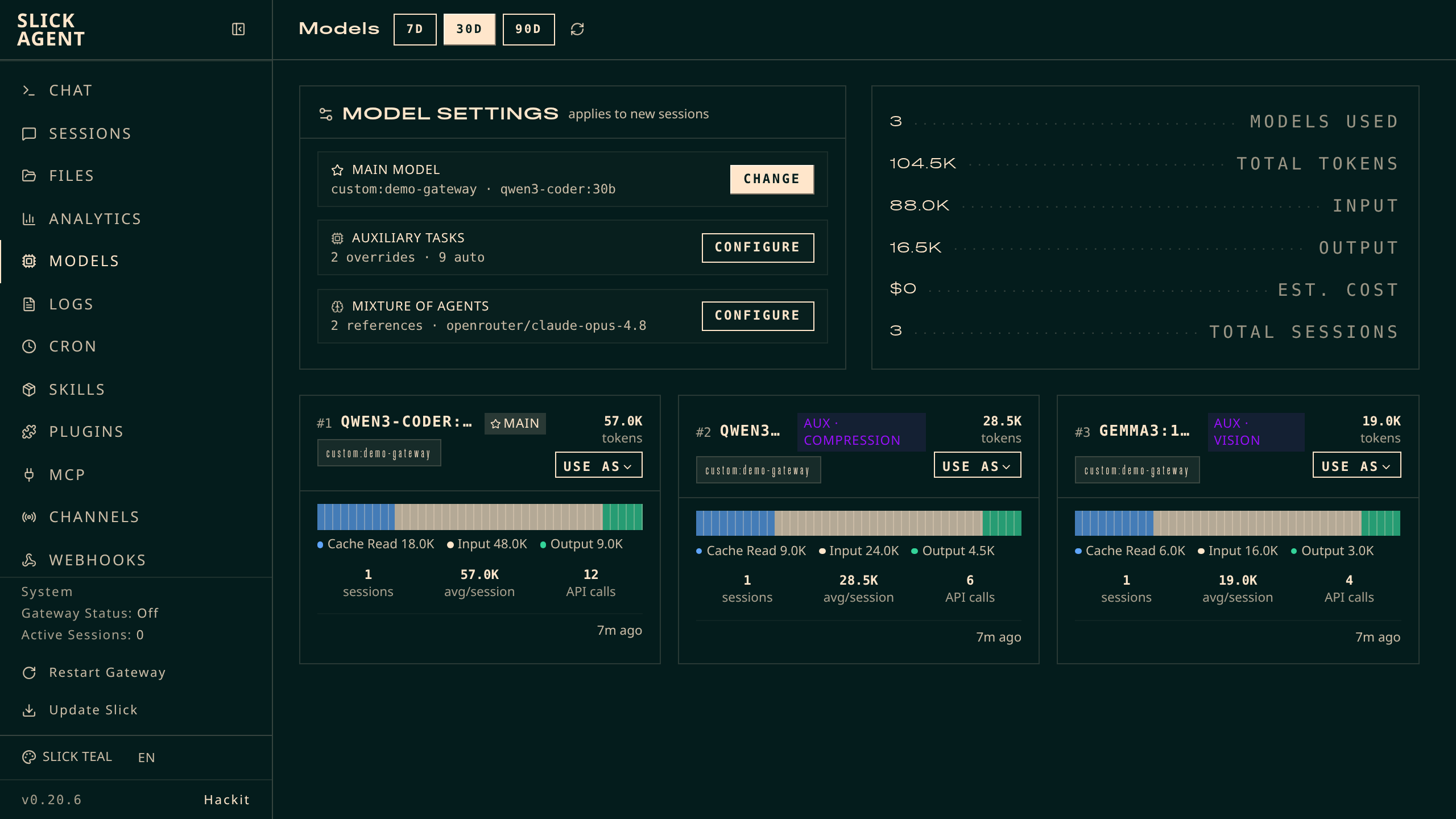This screenshot has height=819, width=1456.
Task: Click 'Input 16.0K' legend
Action: point(1238,551)
